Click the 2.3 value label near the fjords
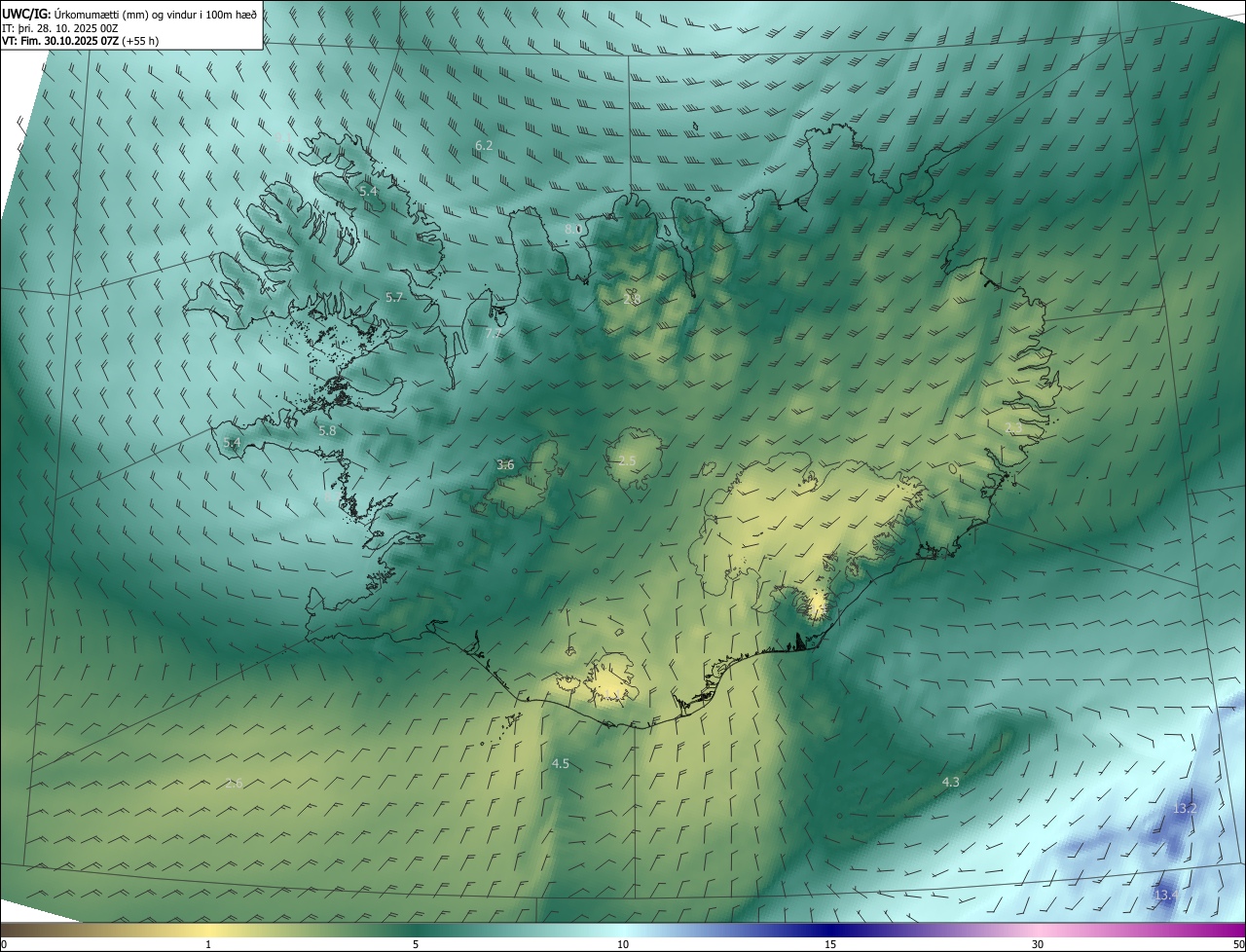Viewport: 1246px width, 952px height. coord(1013,428)
